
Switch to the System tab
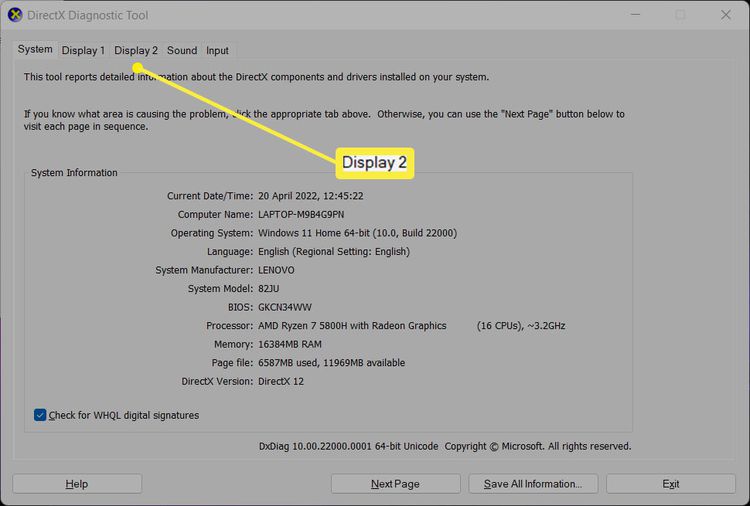35,49
